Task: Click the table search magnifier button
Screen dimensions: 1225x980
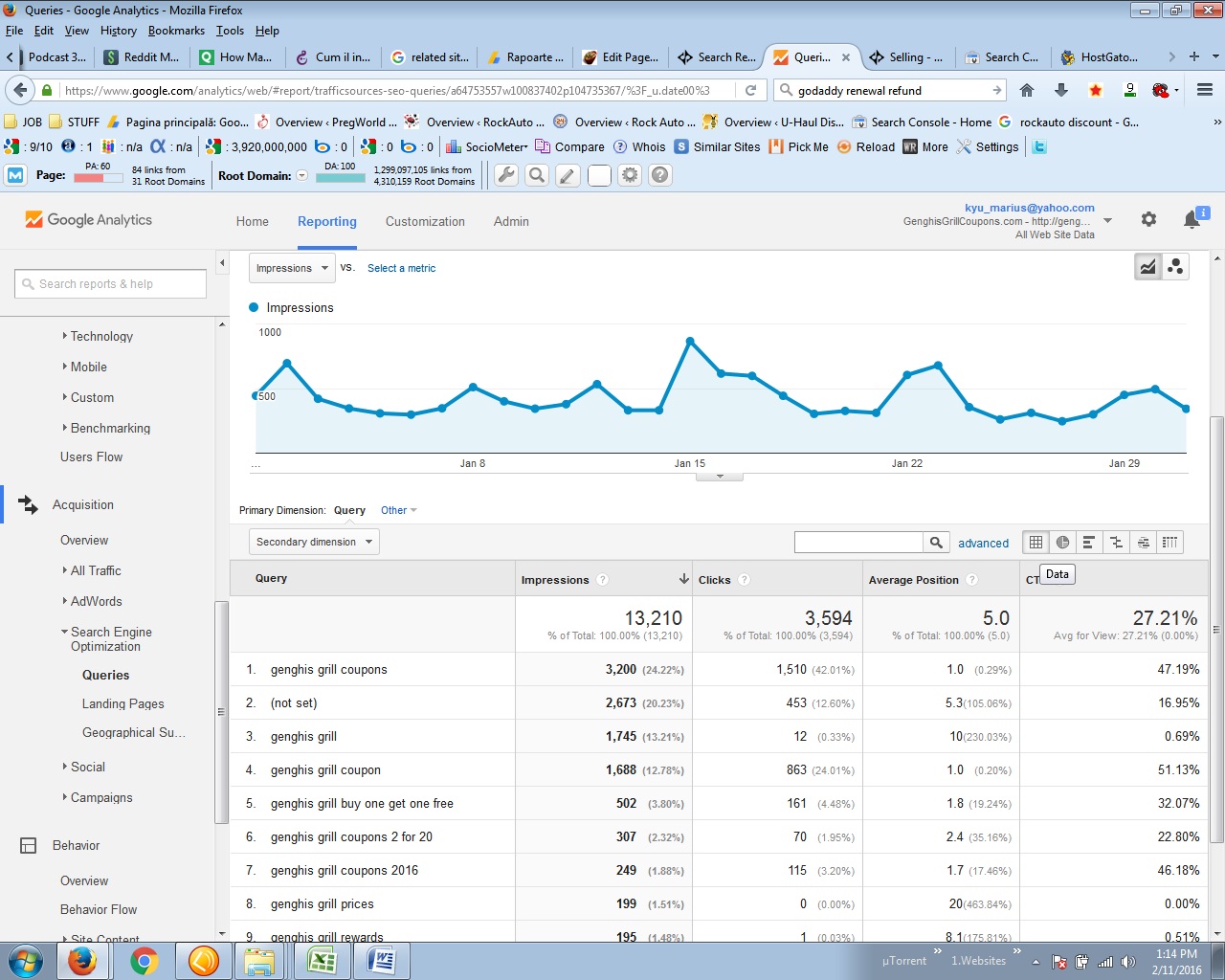Action: (x=936, y=543)
